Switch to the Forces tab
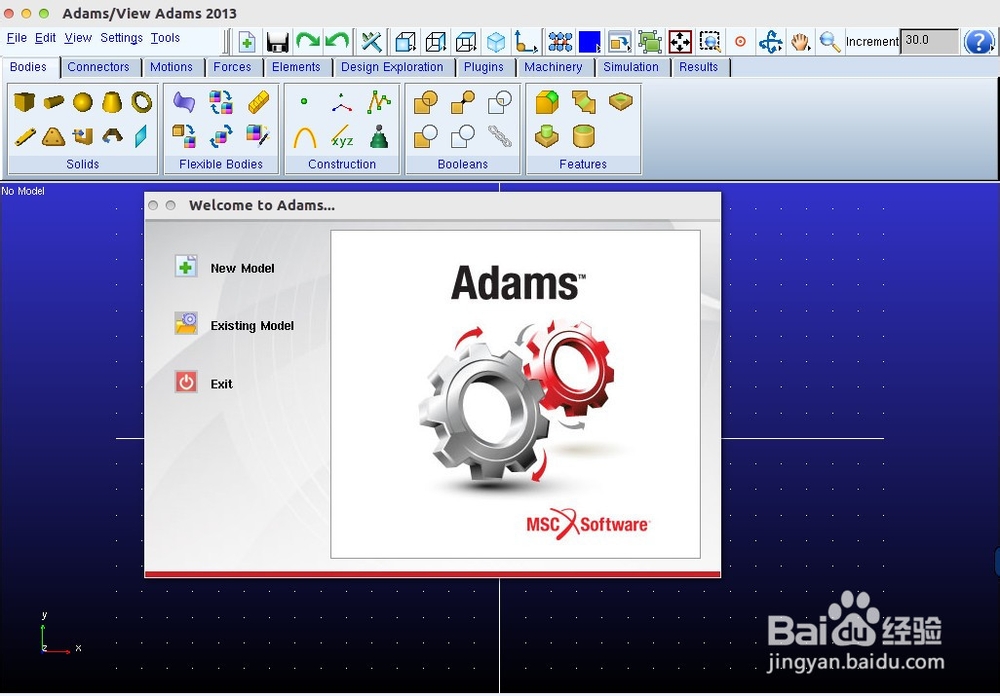 [232, 67]
